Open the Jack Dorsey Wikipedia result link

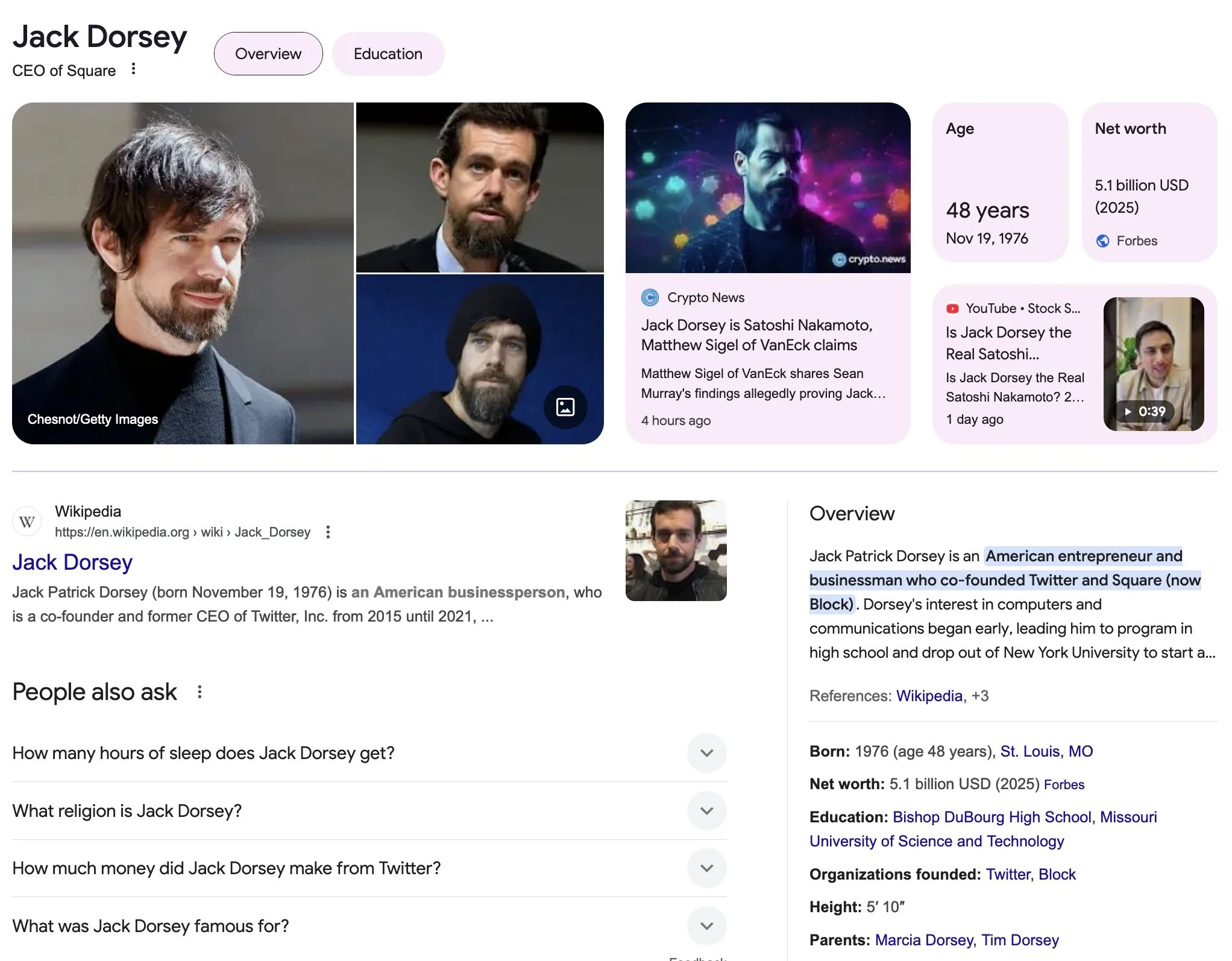72,562
